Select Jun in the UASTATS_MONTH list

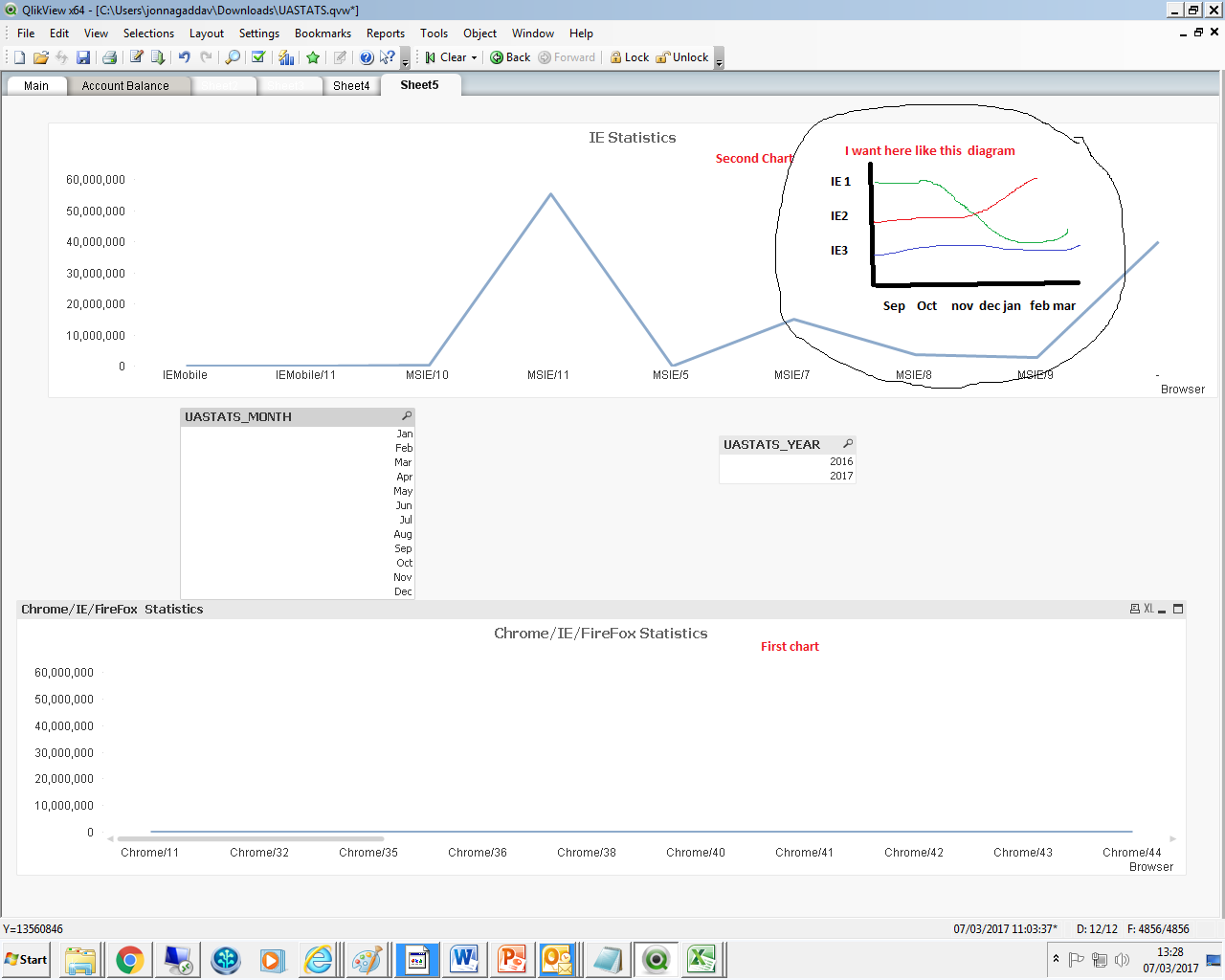pos(297,505)
